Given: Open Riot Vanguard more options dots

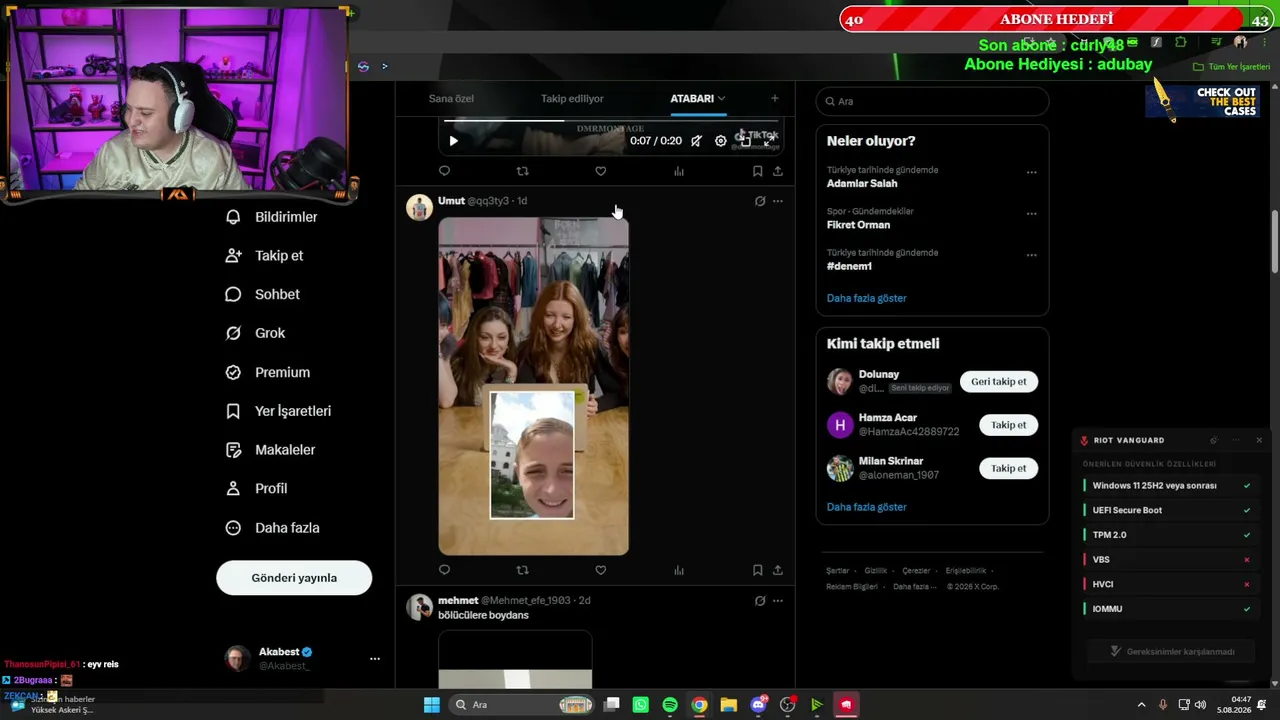Looking at the screenshot, I should (x=1236, y=440).
